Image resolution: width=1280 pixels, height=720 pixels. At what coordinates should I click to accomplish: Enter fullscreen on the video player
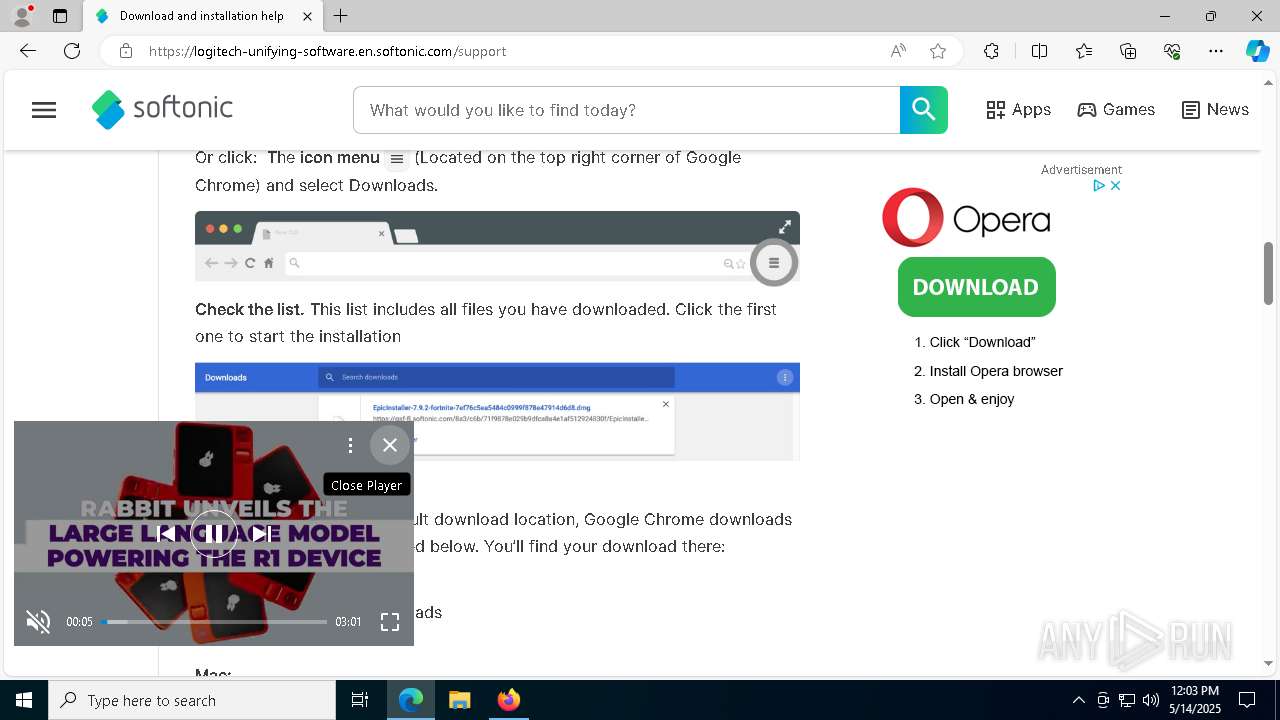click(390, 622)
